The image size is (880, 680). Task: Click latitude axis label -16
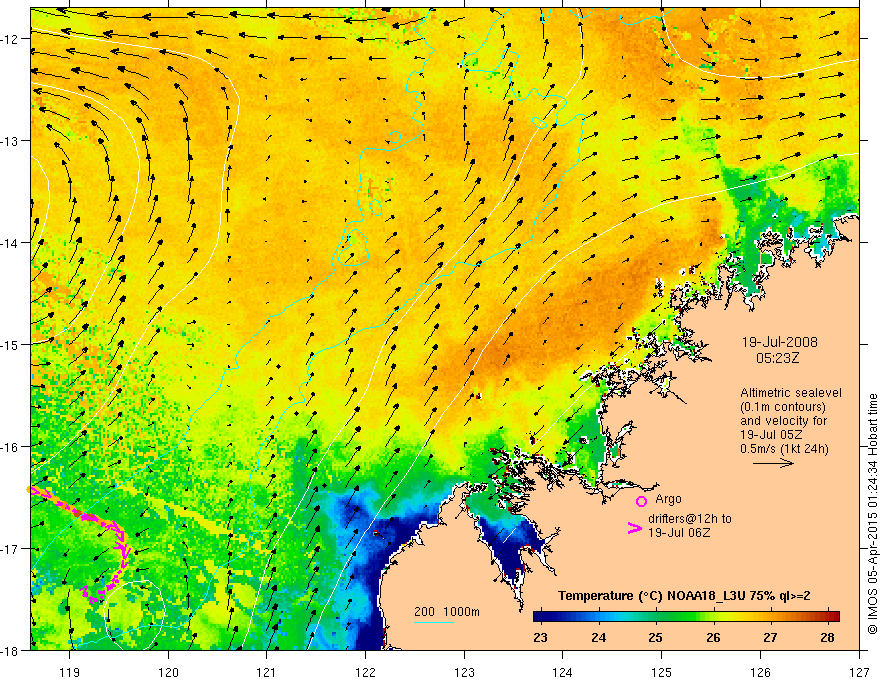pyautogui.click(x=11, y=447)
